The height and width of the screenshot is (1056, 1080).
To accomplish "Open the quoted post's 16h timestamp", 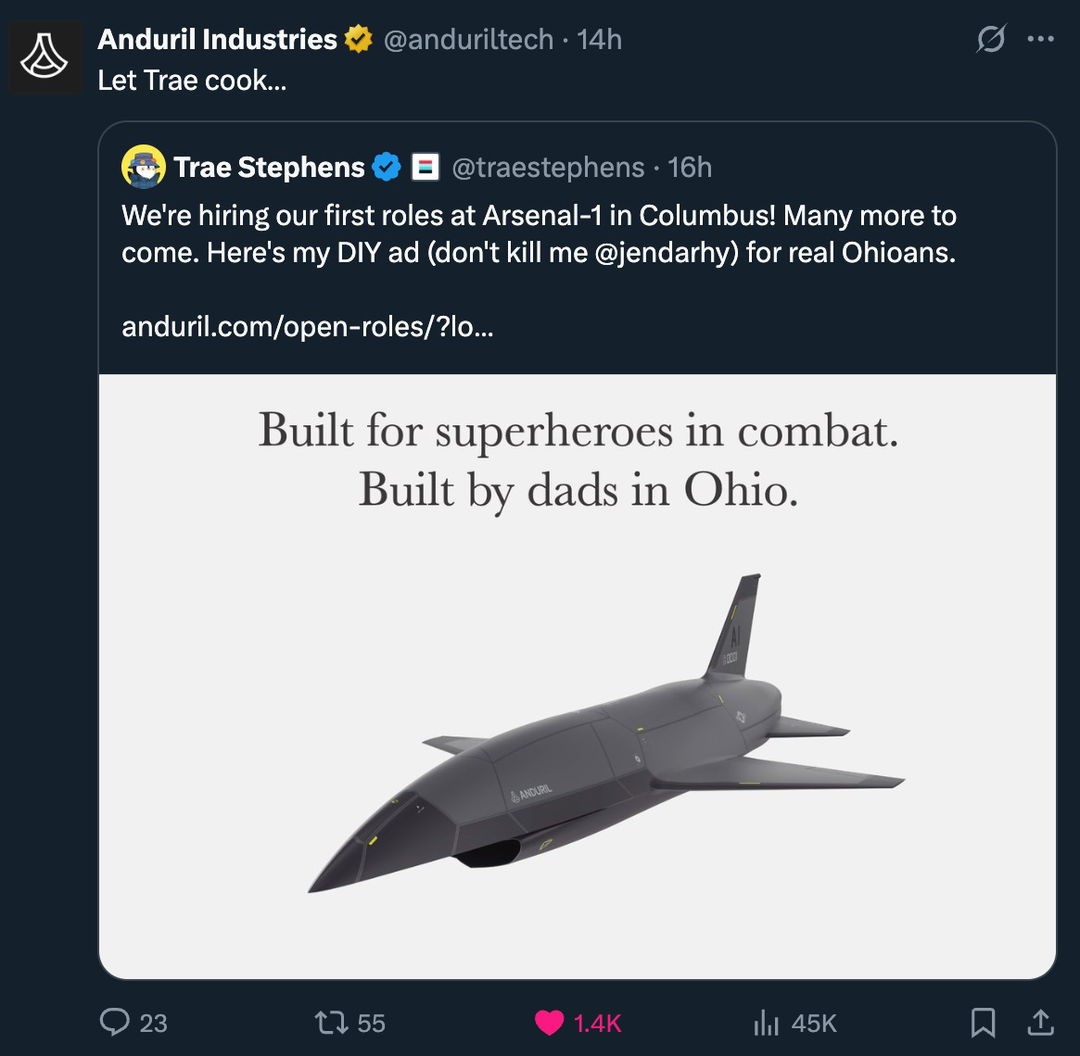I will 690,167.
